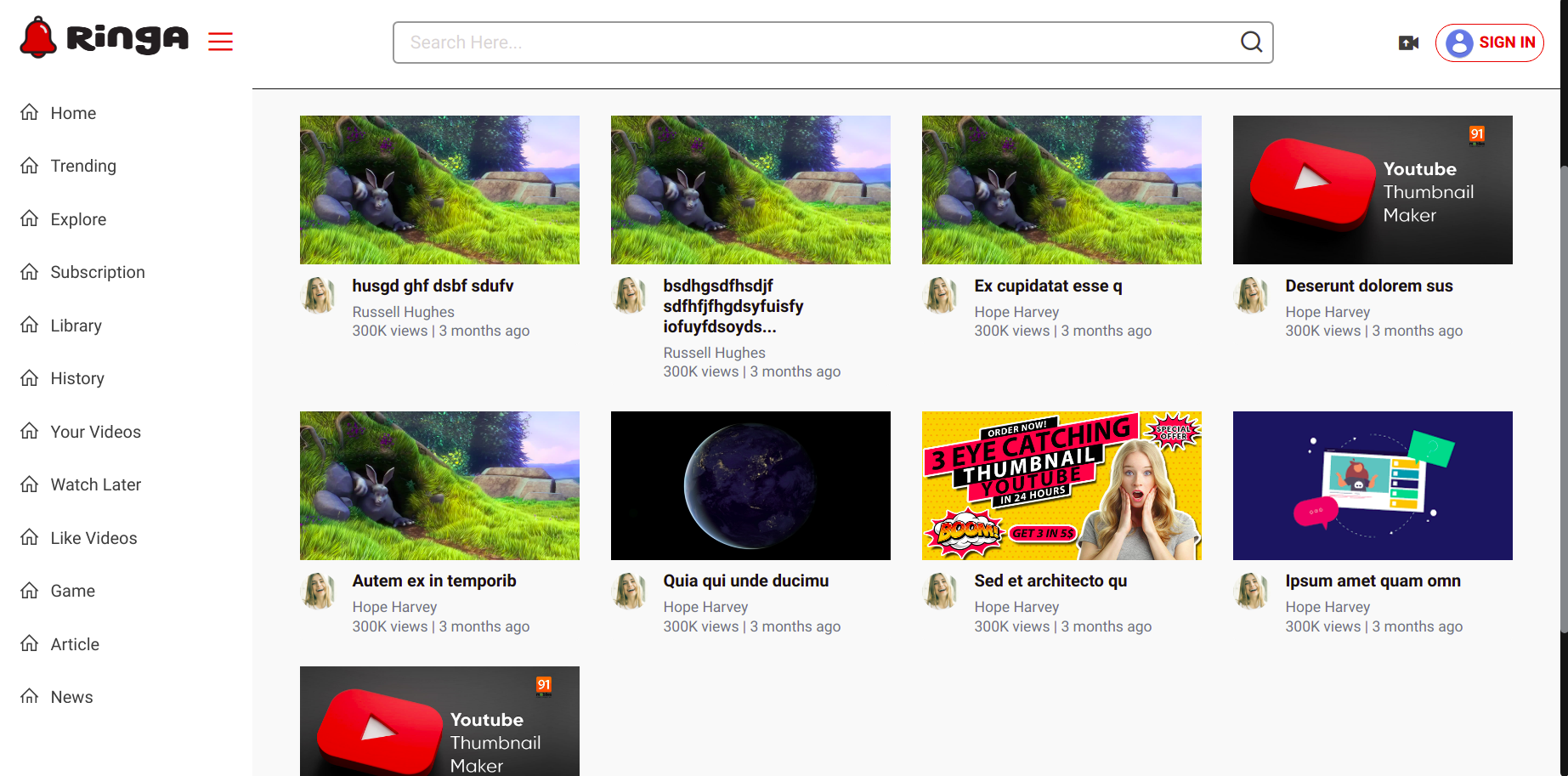Select Explore from the sidebar
The height and width of the screenshot is (776, 1568).
click(78, 219)
